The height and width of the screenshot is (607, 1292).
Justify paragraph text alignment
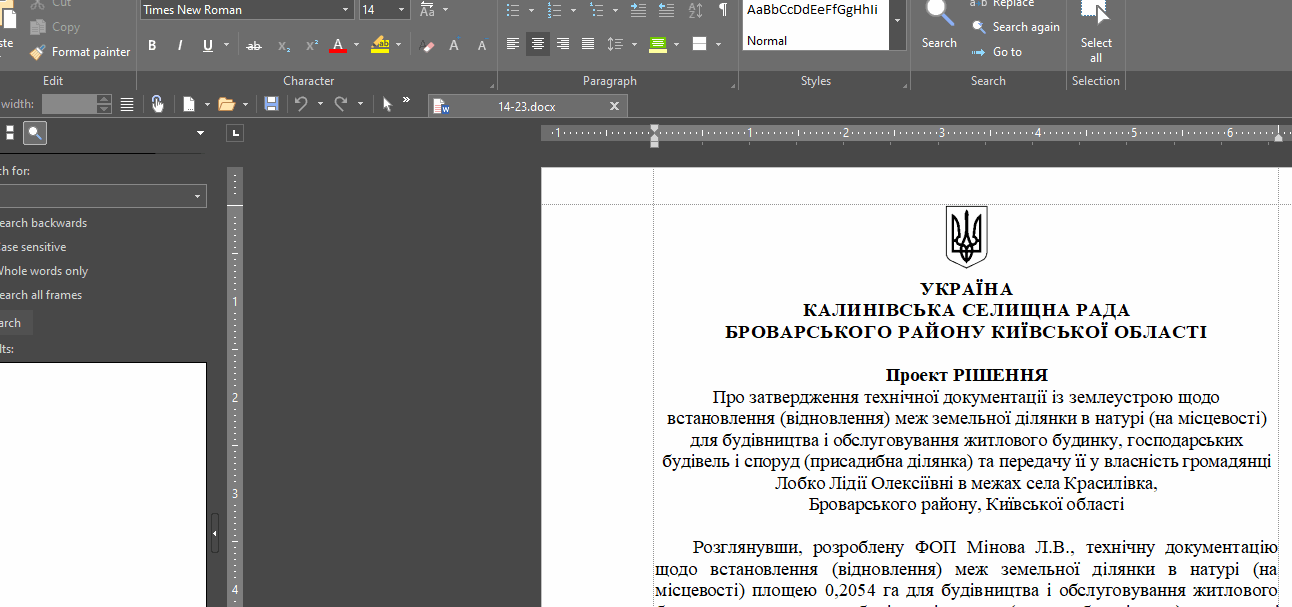click(x=588, y=44)
